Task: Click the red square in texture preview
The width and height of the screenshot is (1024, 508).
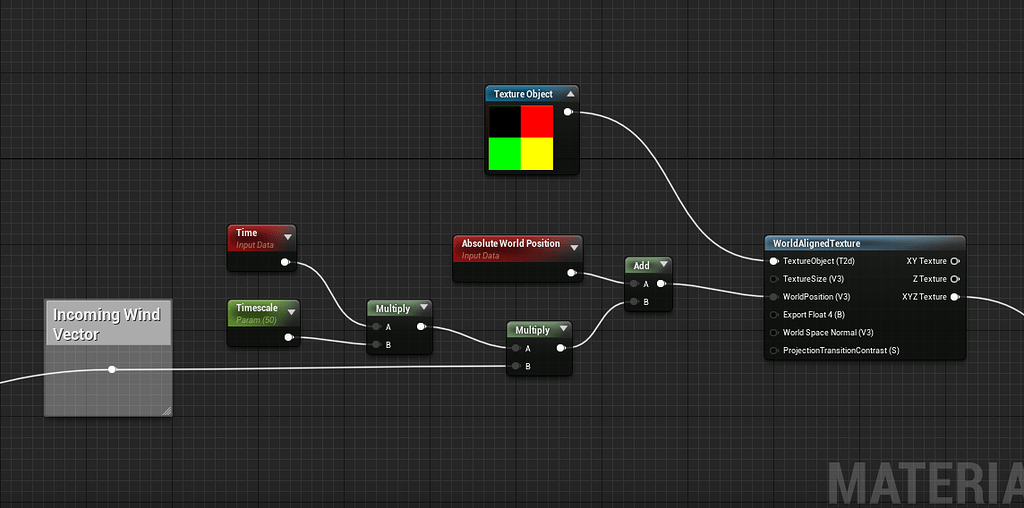Action: [537, 122]
